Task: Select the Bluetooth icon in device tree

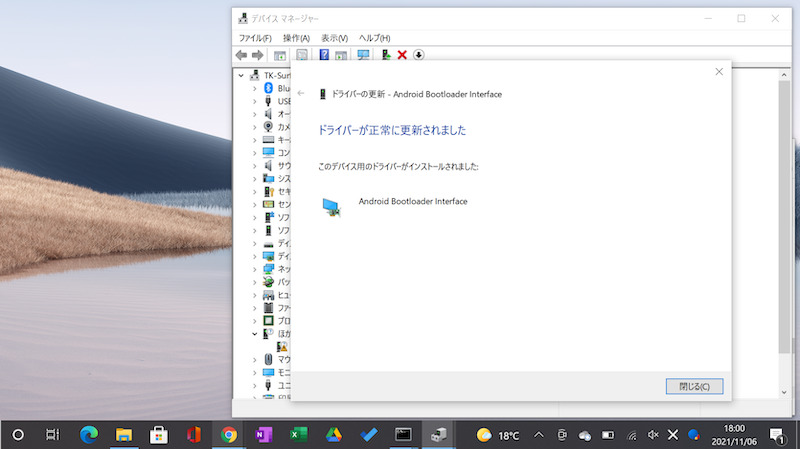Action: coord(268,88)
